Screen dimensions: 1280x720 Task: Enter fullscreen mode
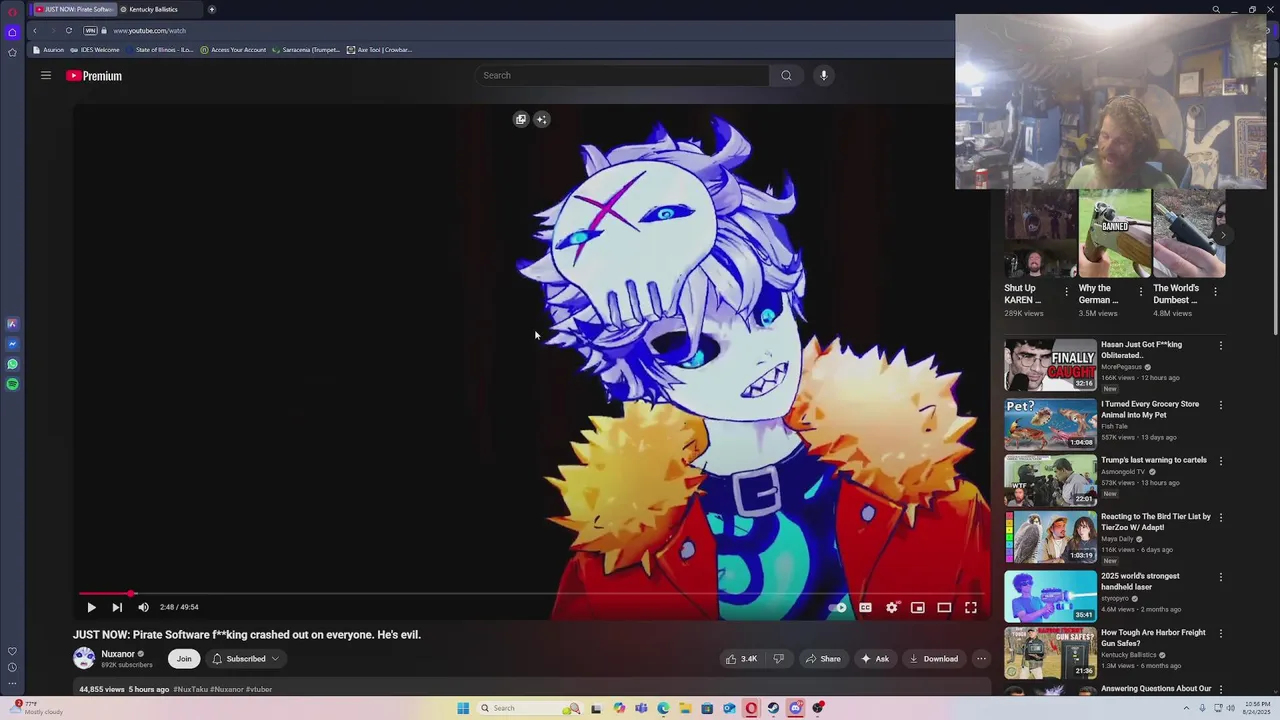pos(971,607)
